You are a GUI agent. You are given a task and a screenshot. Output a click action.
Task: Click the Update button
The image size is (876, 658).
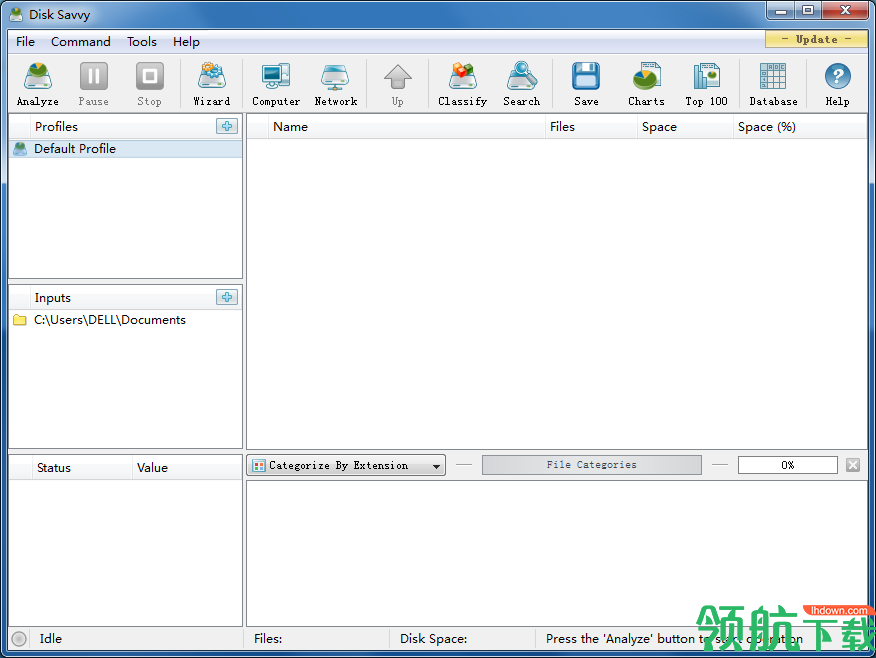pos(816,39)
